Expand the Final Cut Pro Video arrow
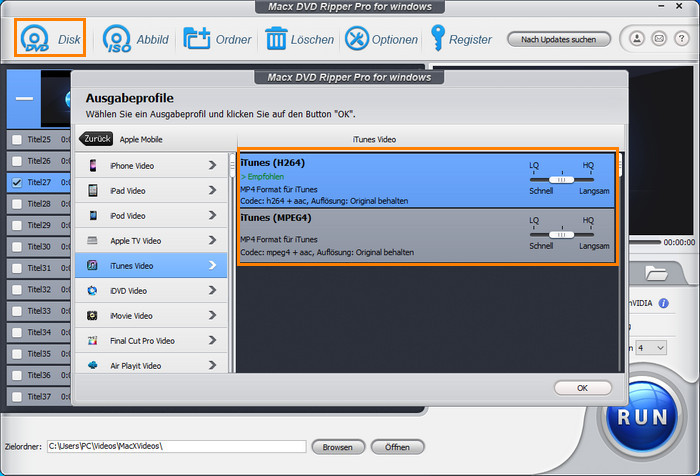 tap(212, 340)
